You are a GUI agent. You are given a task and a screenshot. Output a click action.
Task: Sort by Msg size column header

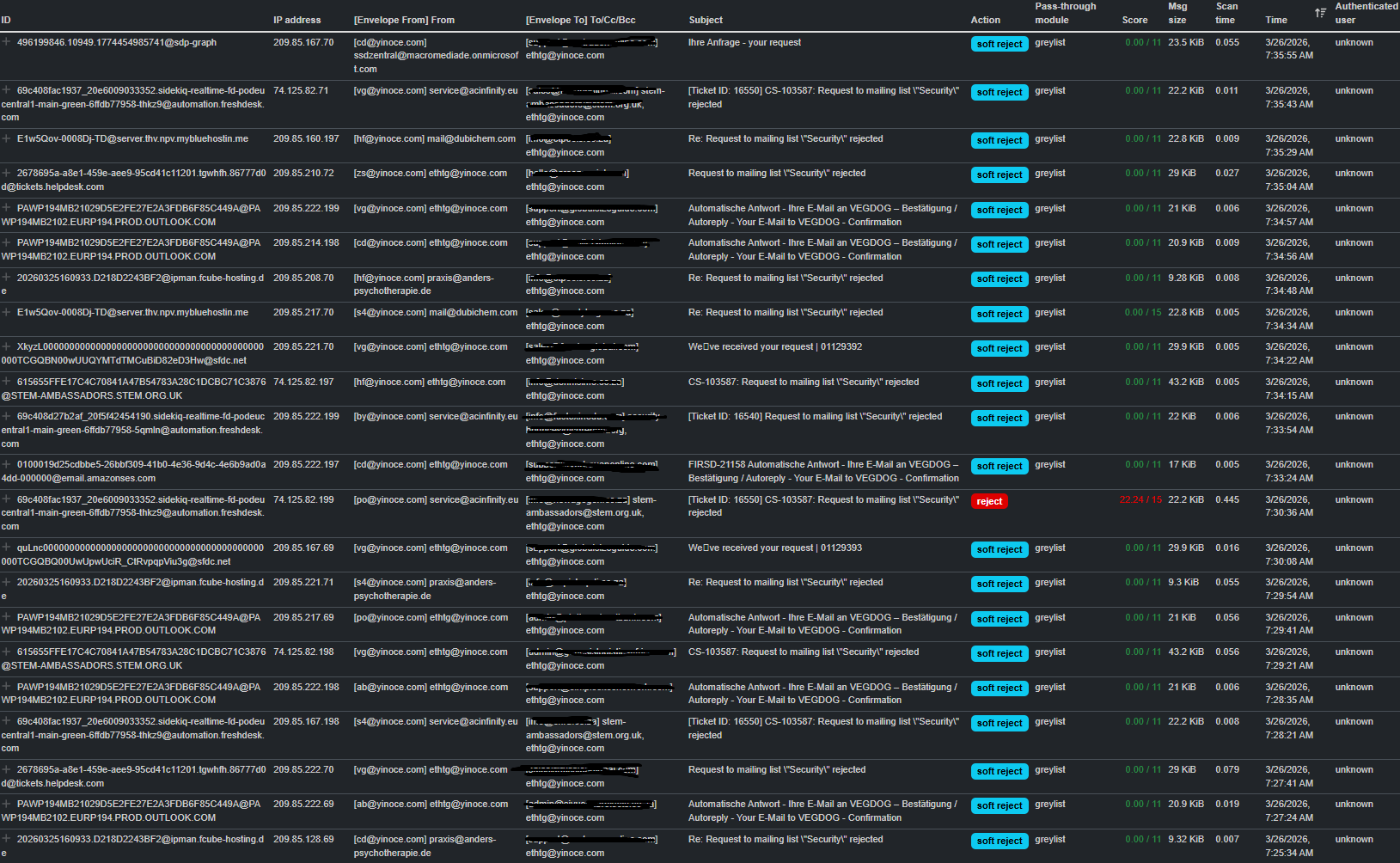pyautogui.click(x=1177, y=13)
